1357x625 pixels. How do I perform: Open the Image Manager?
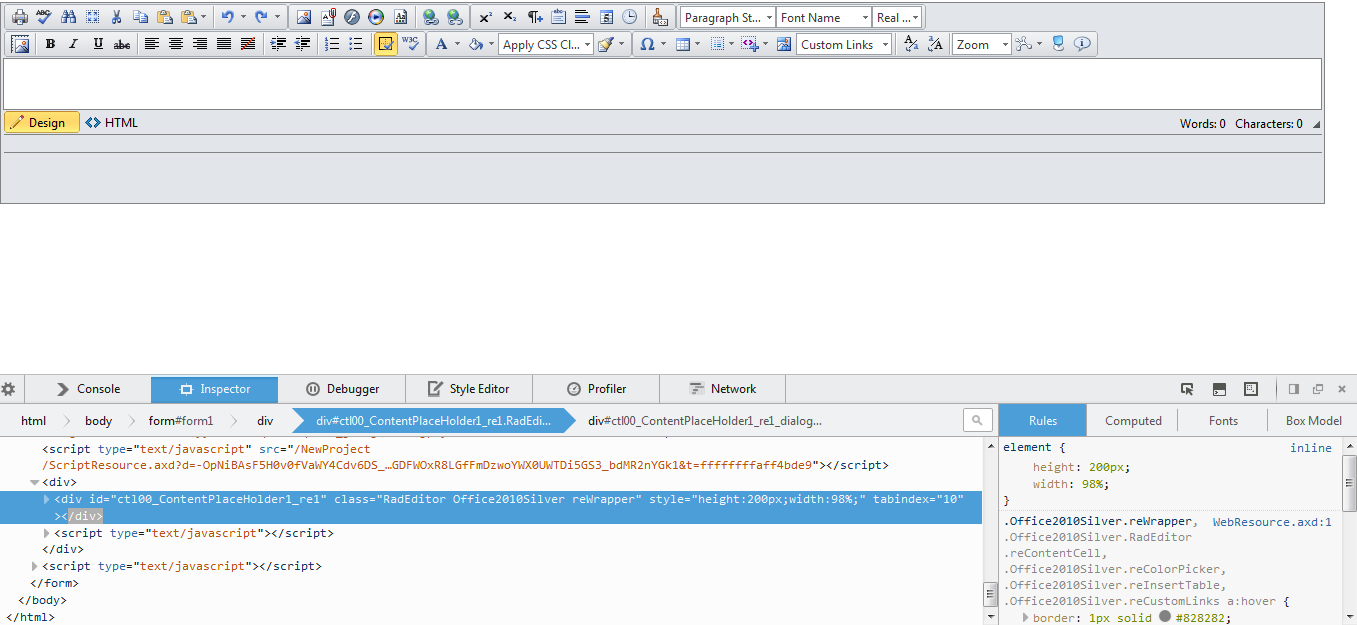(304, 17)
